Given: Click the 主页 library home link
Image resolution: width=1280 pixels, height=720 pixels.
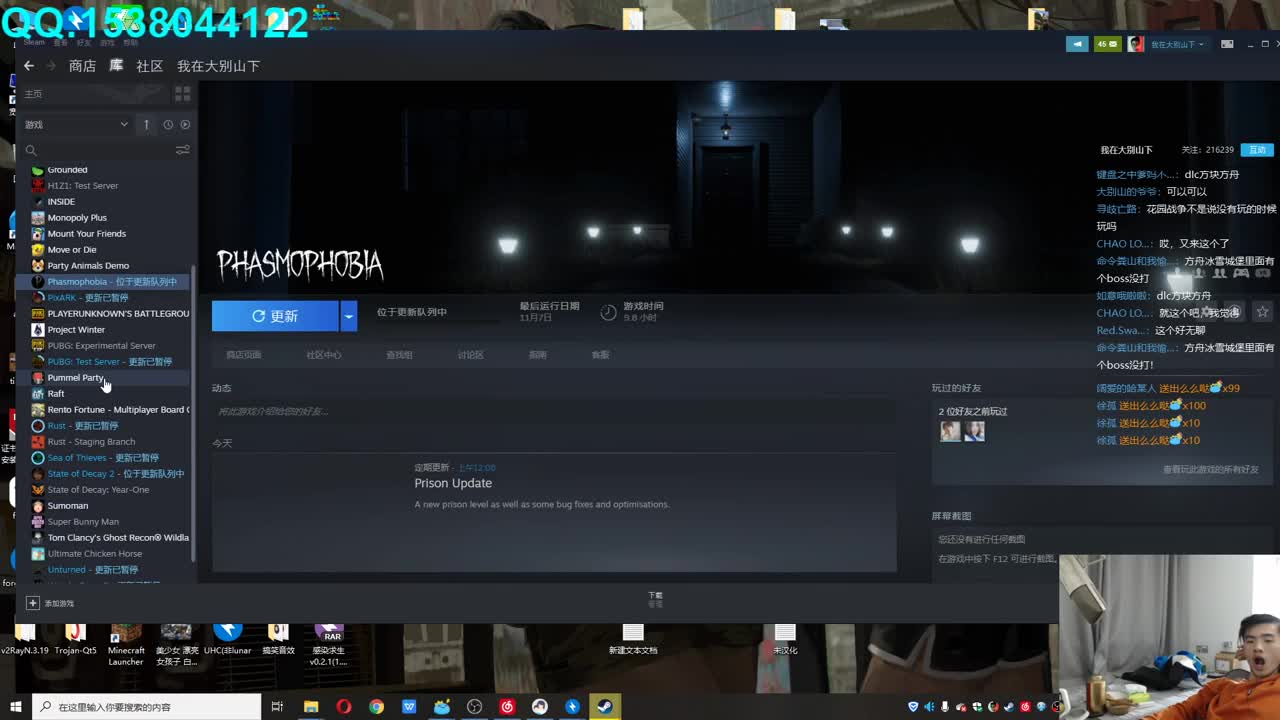Looking at the screenshot, I should tap(34, 94).
